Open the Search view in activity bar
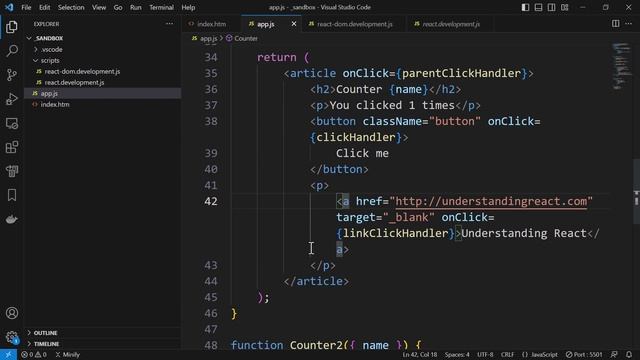This screenshot has width=640, height=360. pyautogui.click(x=11, y=51)
